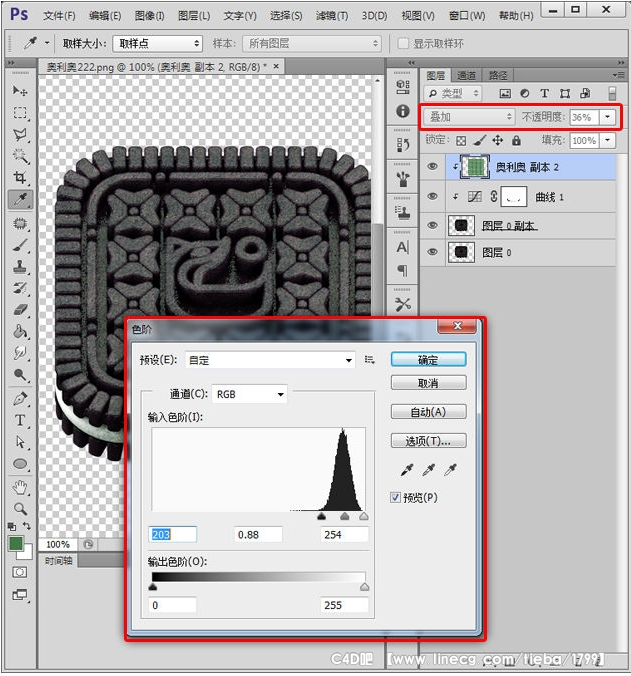
Task: Select the Polygonal Lasso tool
Action: point(20,135)
